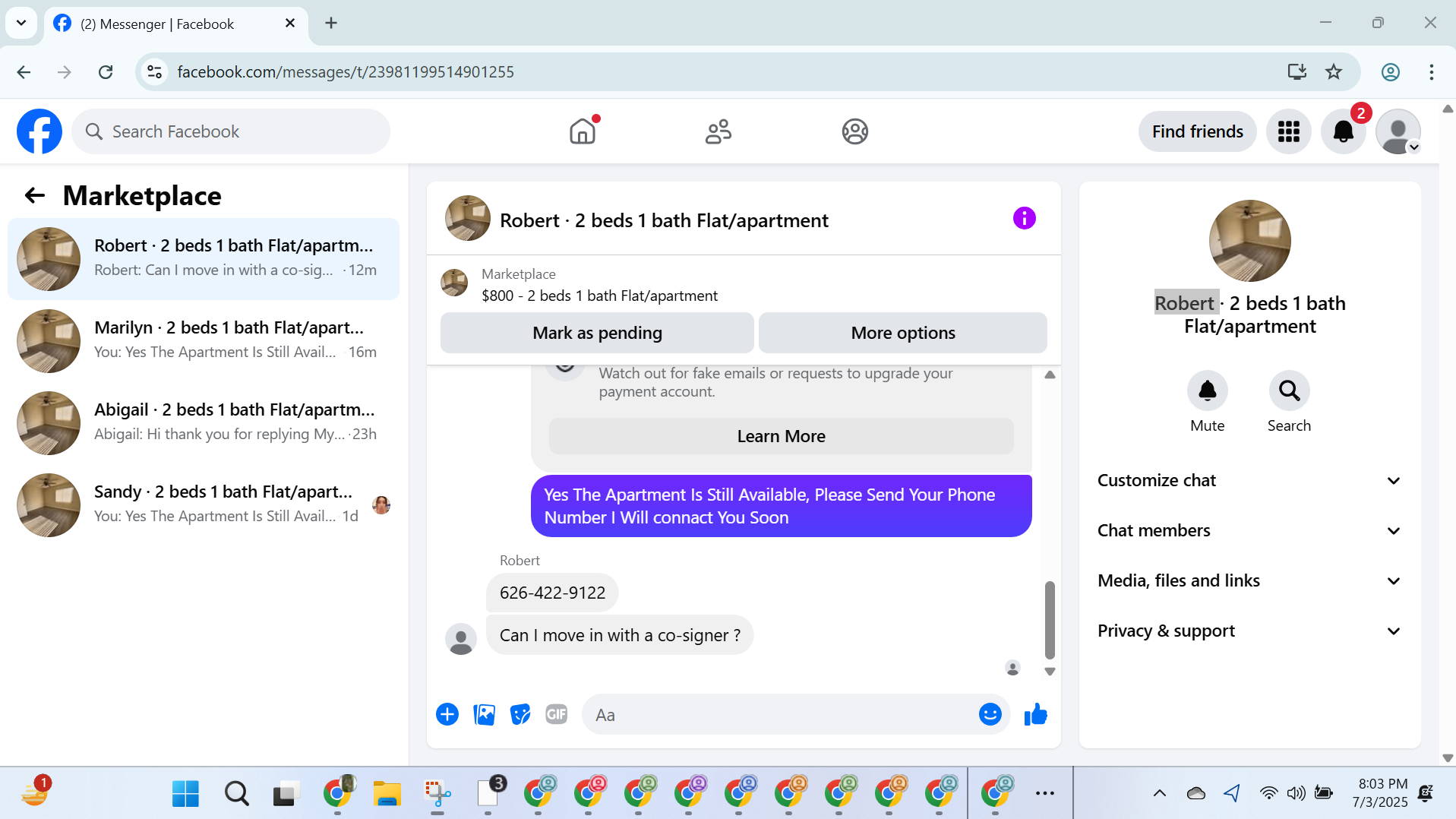1456x819 pixels.
Task: Open the account profile picture menu
Action: click(x=1398, y=131)
